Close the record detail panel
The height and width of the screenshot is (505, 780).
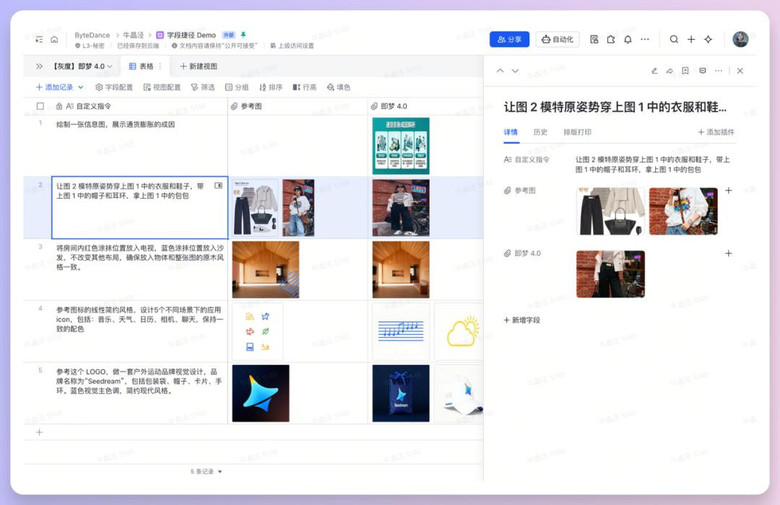740,71
